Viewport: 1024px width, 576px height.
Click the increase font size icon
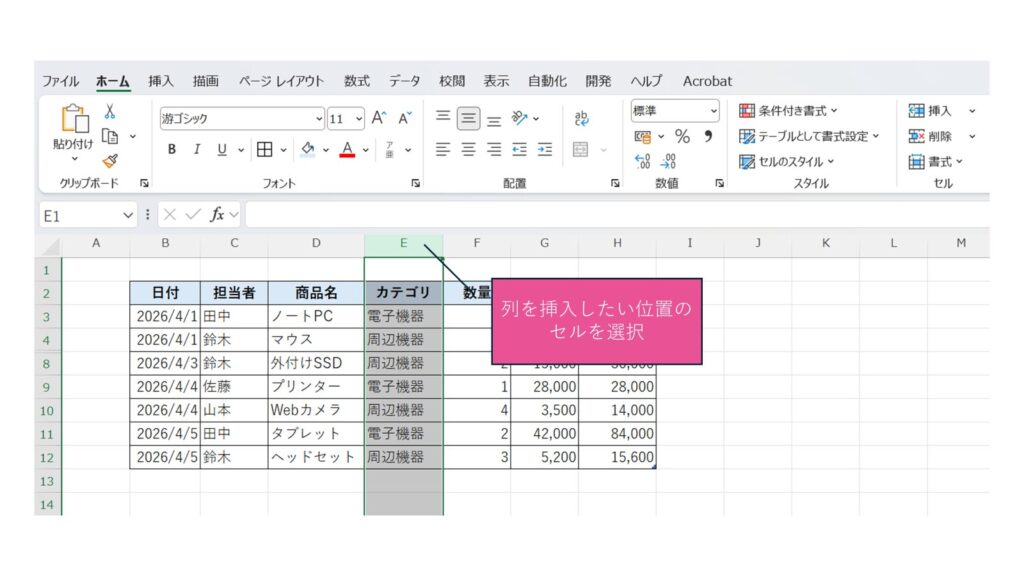coord(379,118)
